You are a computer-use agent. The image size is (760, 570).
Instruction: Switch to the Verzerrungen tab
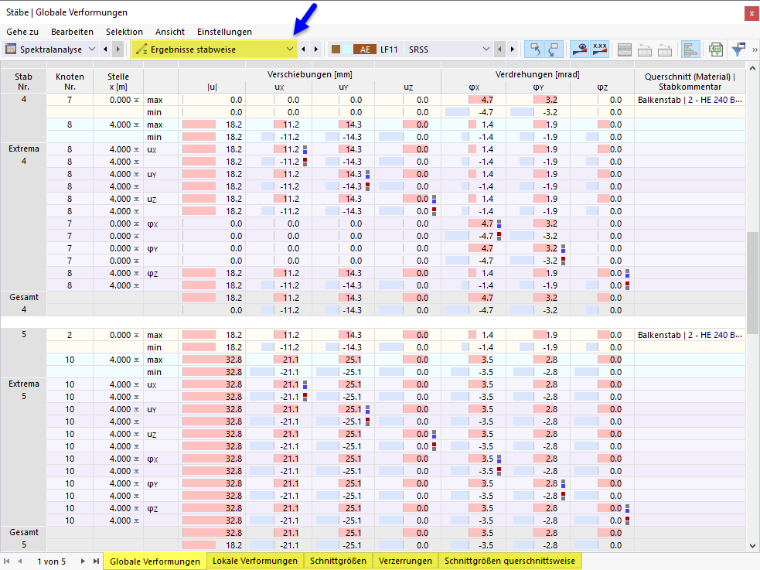(405, 561)
